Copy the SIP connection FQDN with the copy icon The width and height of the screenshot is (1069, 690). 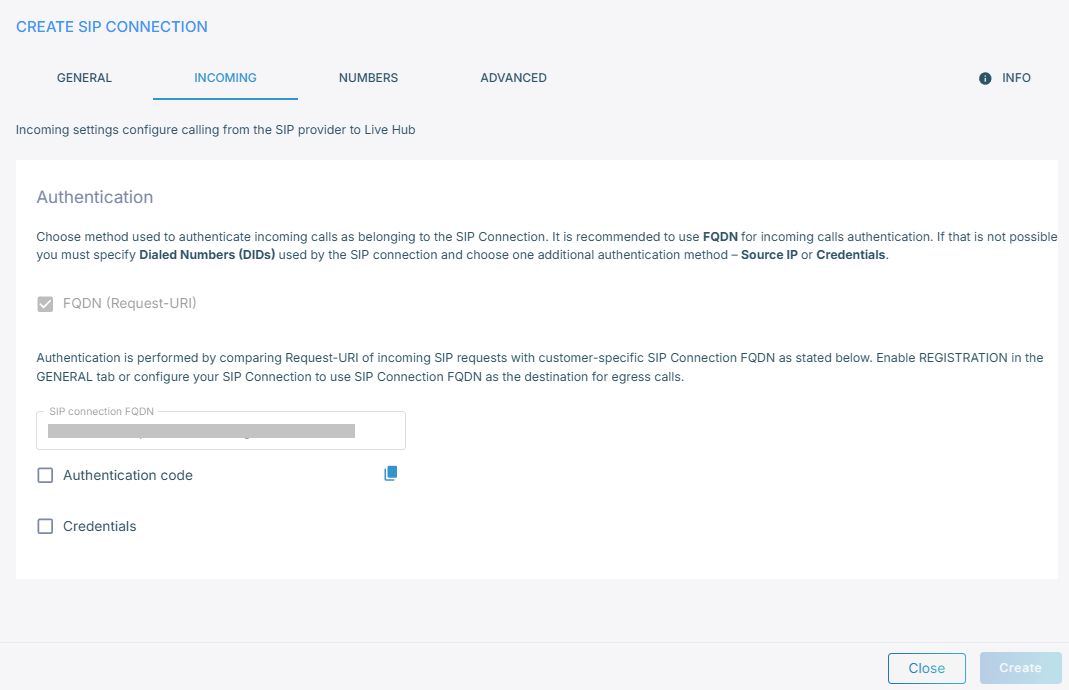pos(391,474)
